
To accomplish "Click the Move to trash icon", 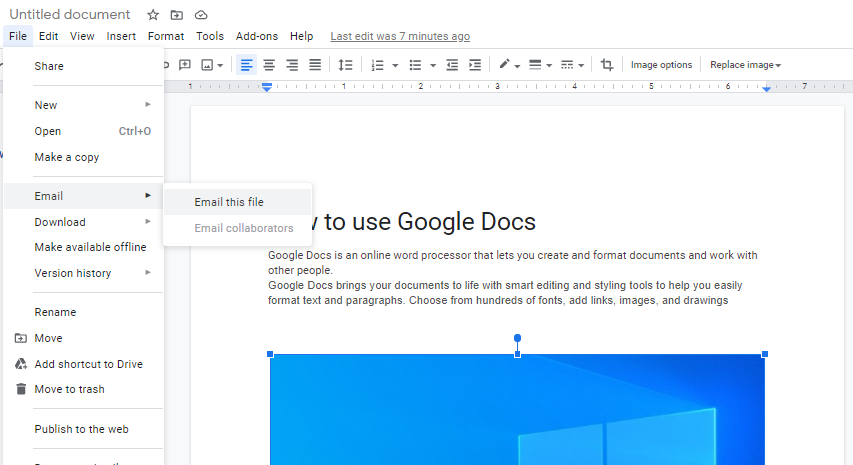I will pyautogui.click(x=21, y=389).
